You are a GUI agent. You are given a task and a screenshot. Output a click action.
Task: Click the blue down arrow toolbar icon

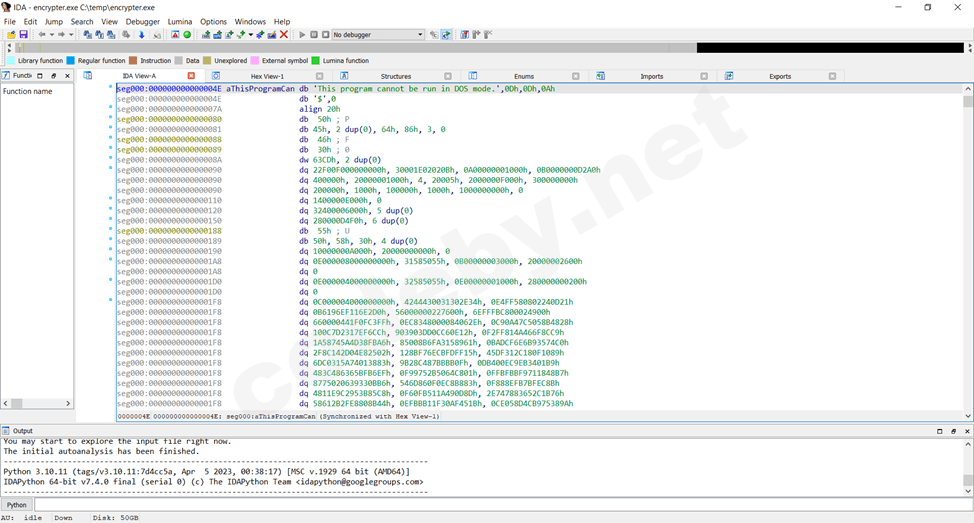tap(142, 34)
